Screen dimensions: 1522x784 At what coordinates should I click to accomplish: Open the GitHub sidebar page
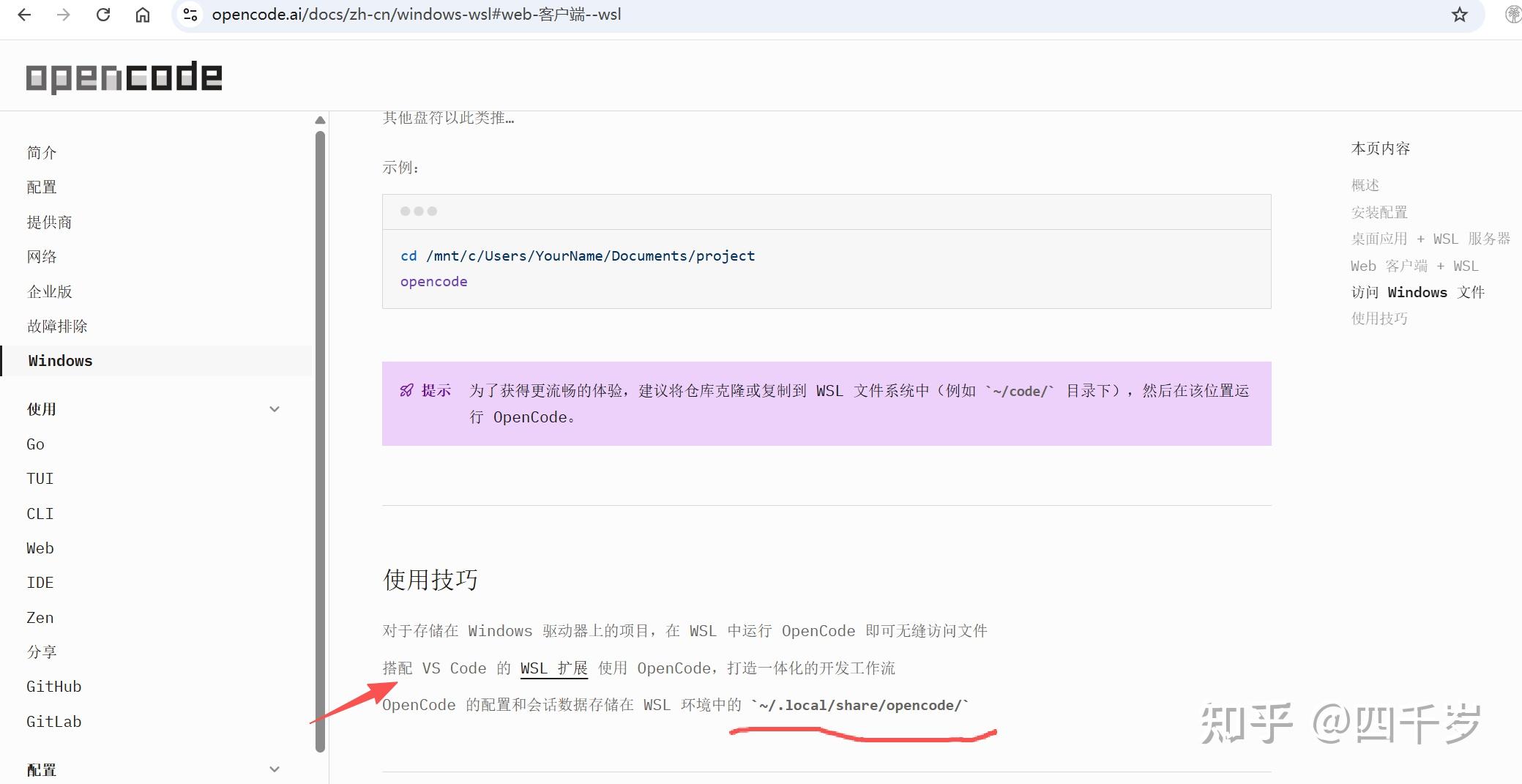(54, 687)
